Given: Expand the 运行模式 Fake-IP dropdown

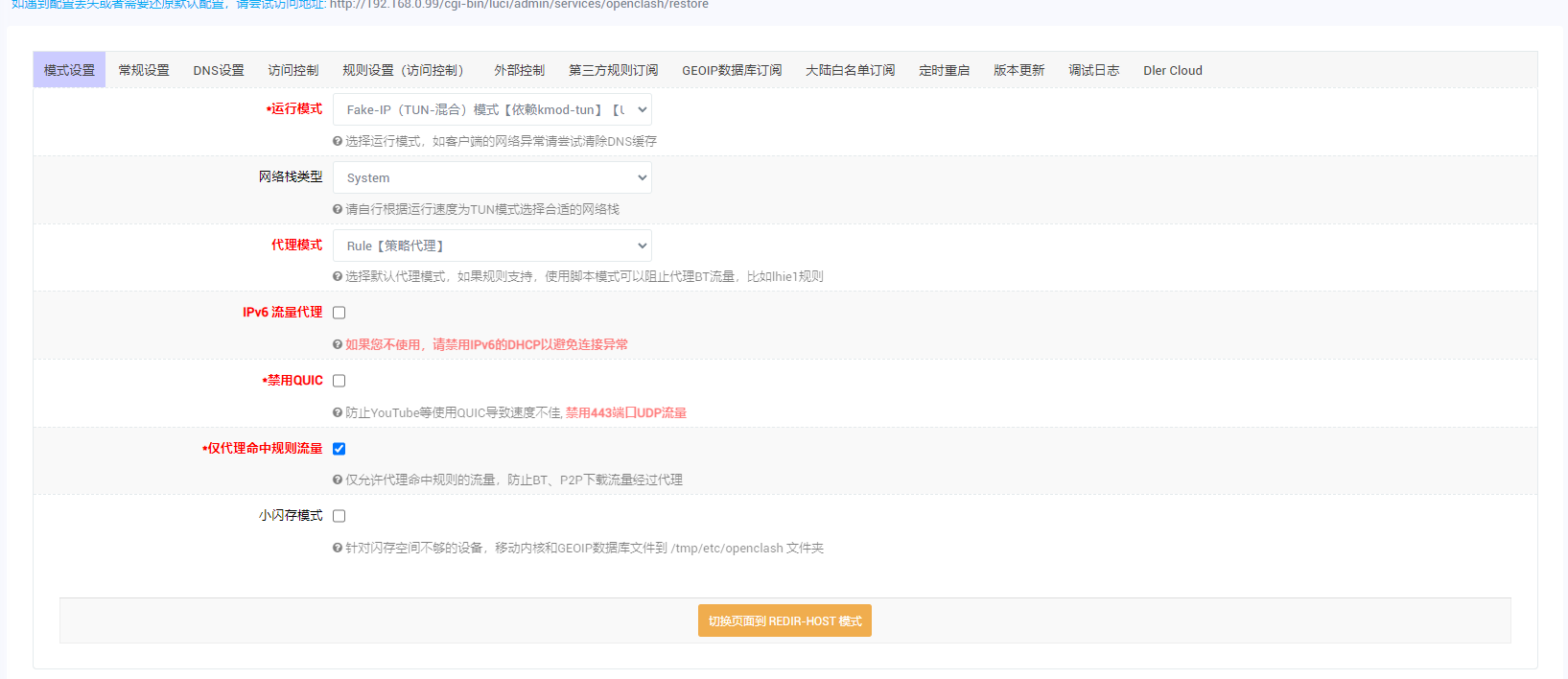Looking at the screenshot, I should tap(492, 109).
